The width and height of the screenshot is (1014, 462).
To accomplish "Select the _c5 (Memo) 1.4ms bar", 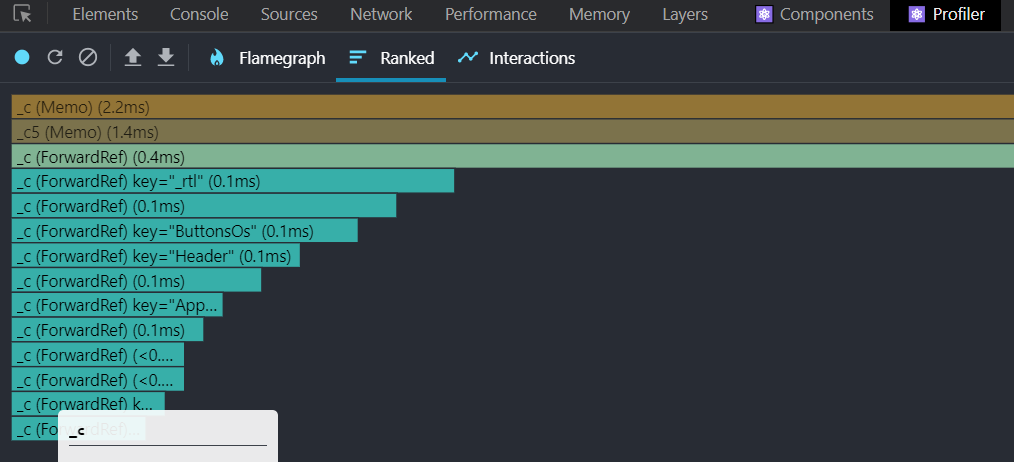I will point(513,132).
